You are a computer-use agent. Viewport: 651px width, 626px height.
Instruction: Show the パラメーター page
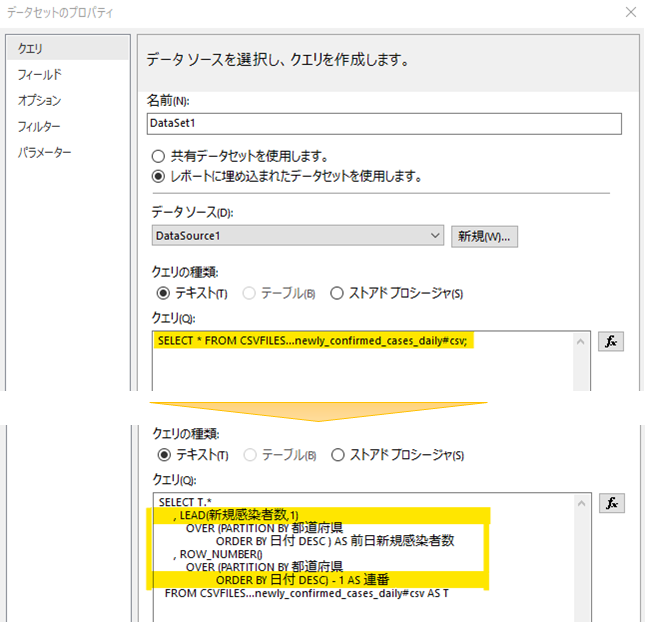coord(43,153)
